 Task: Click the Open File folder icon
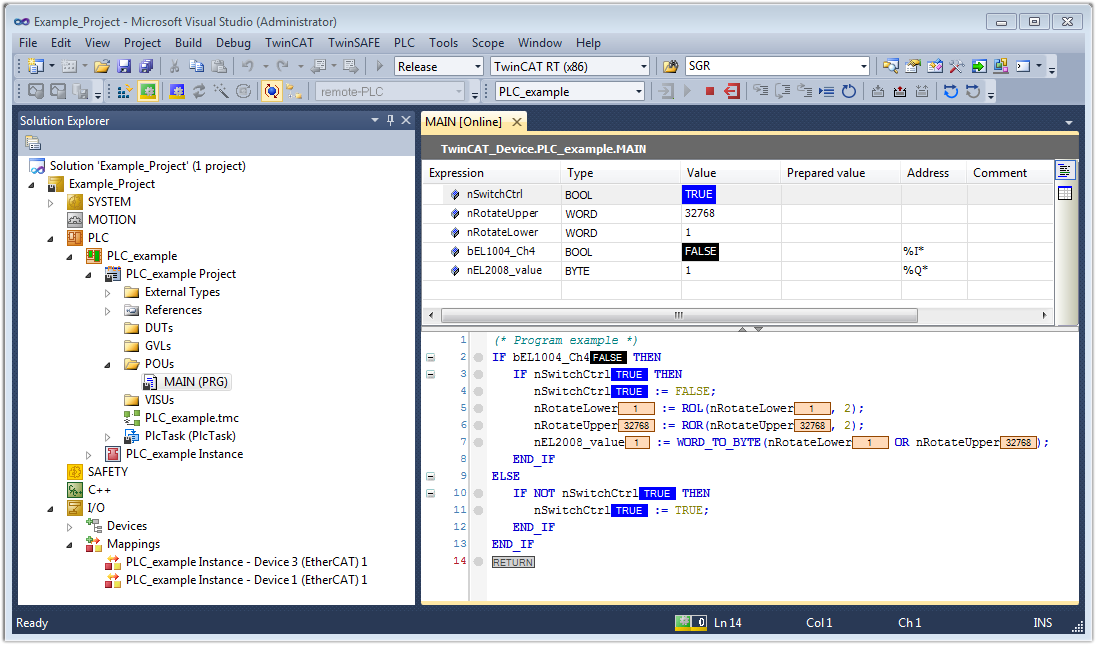pyautogui.click(x=102, y=67)
